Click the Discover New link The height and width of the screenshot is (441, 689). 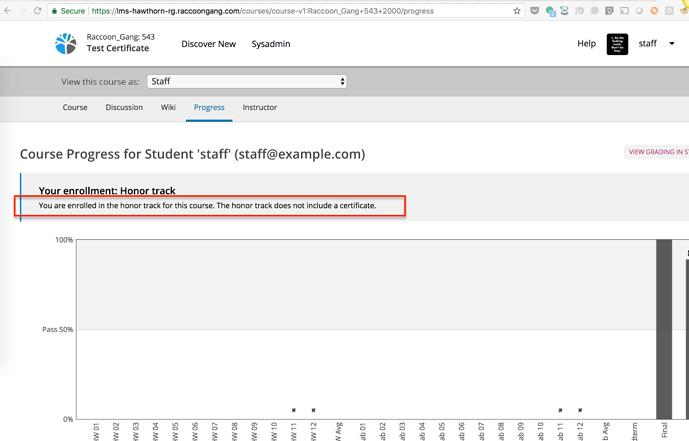tap(208, 44)
